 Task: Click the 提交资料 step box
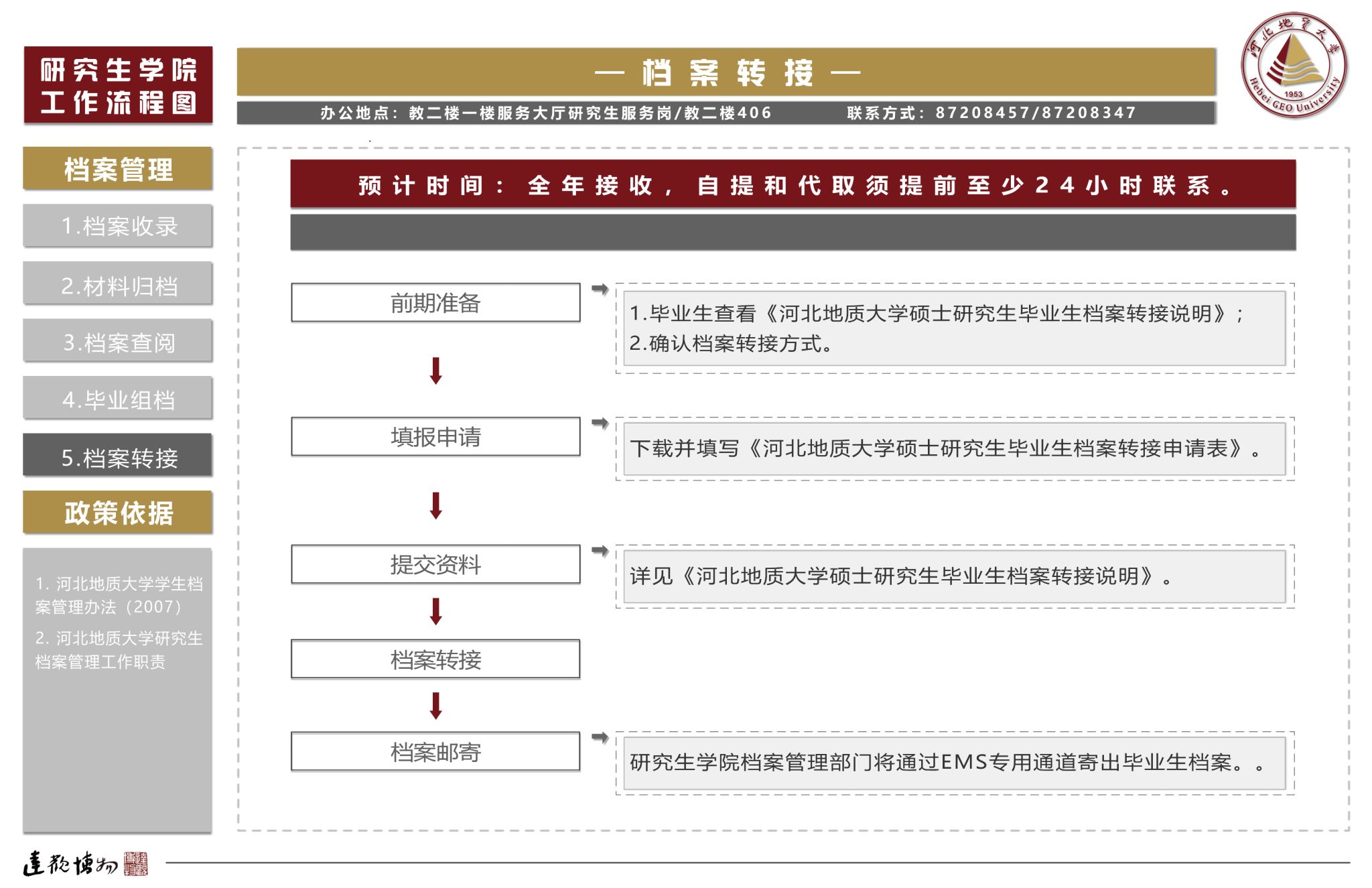click(x=435, y=564)
